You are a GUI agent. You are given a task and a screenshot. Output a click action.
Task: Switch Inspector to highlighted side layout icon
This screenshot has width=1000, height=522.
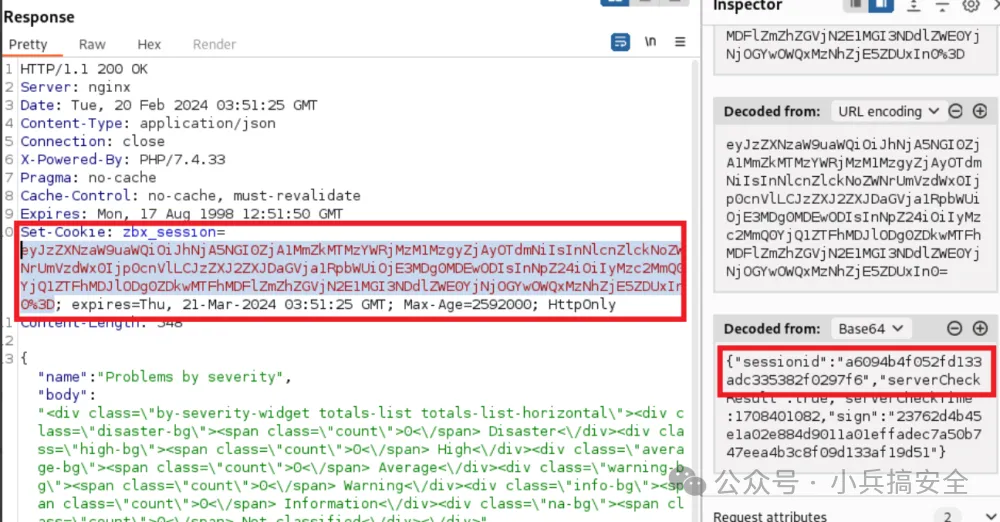pos(882,6)
